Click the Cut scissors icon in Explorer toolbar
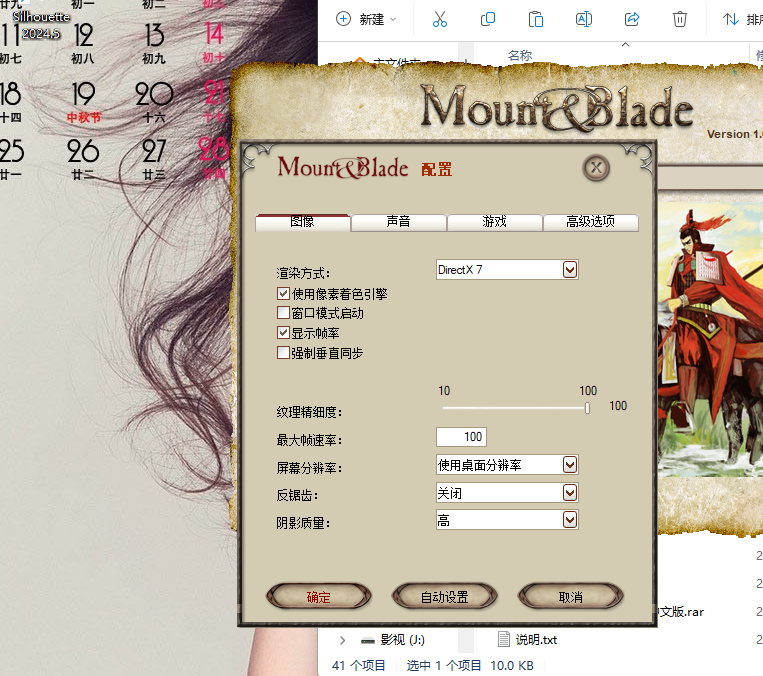Viewport: 763px width, 676px height. pos(440,19)
